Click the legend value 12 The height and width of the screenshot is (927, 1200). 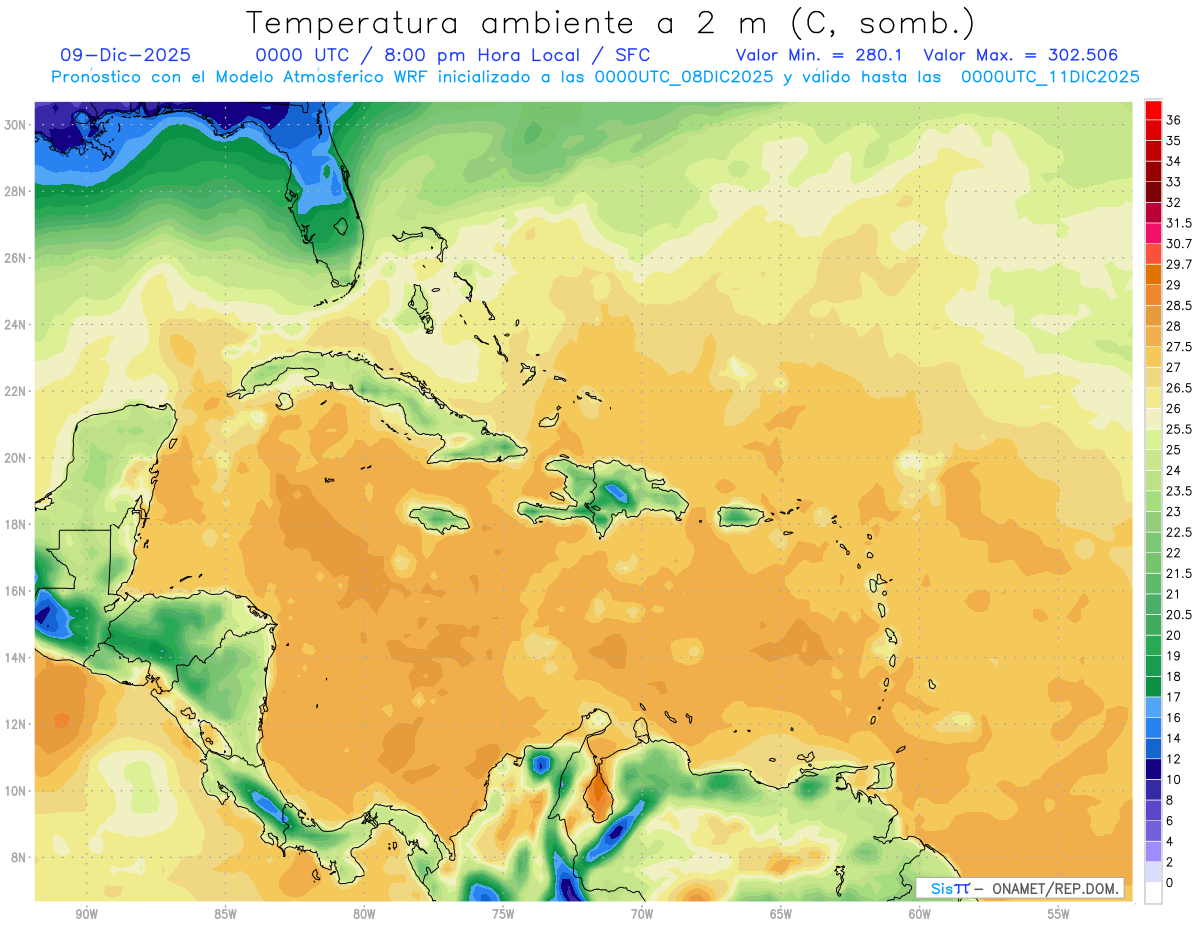1174,759
